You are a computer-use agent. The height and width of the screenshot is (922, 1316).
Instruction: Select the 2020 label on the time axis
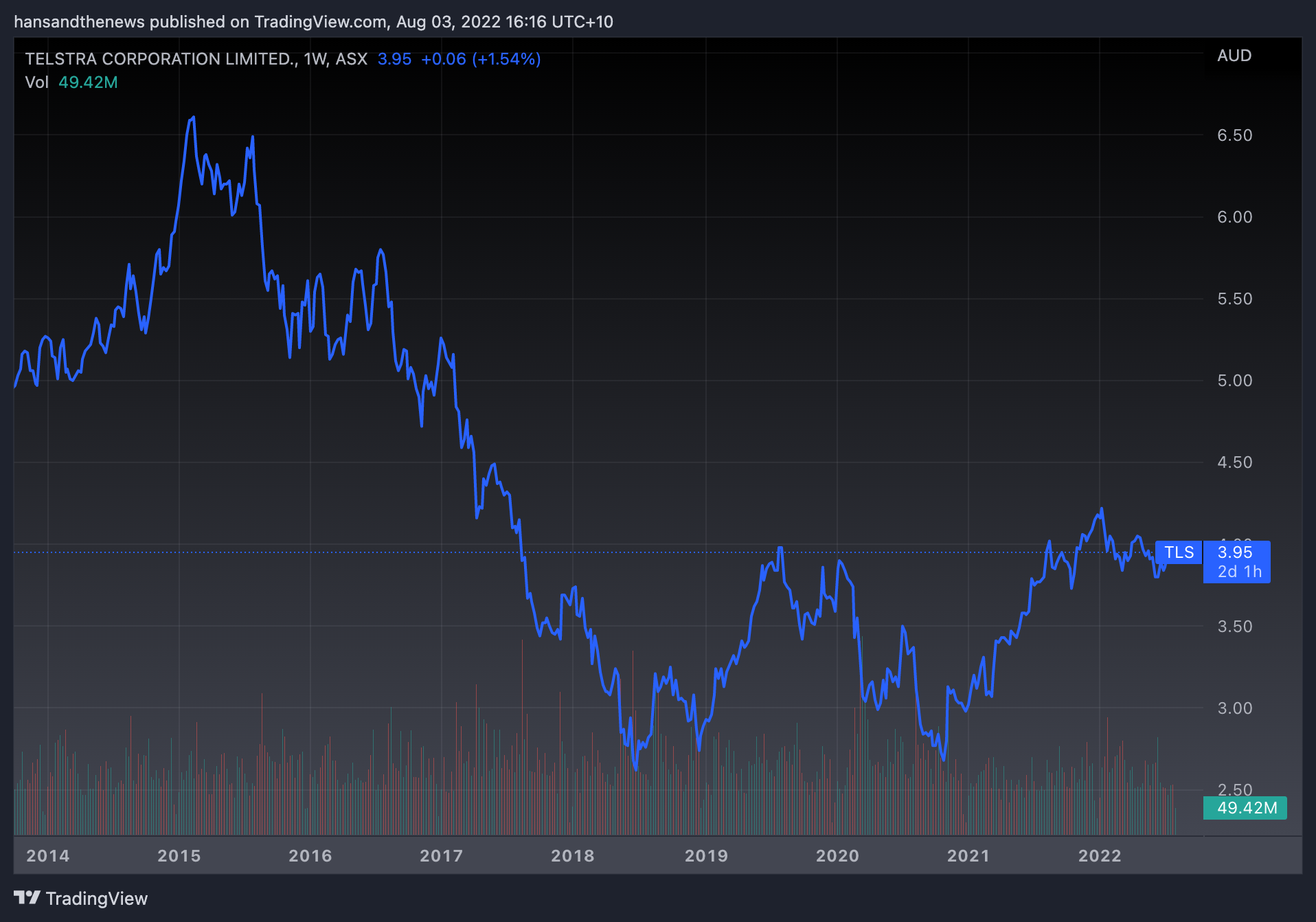pos(837,856)
